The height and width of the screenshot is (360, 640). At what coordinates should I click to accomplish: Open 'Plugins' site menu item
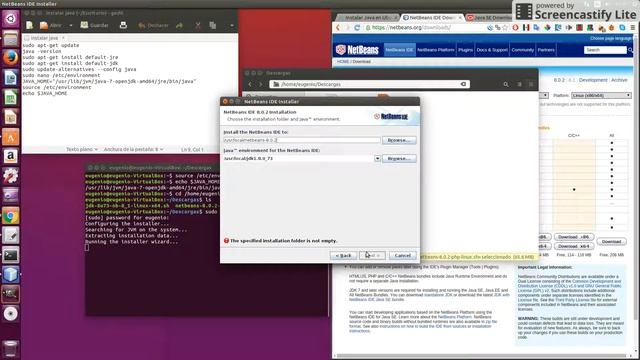point(465,50)
